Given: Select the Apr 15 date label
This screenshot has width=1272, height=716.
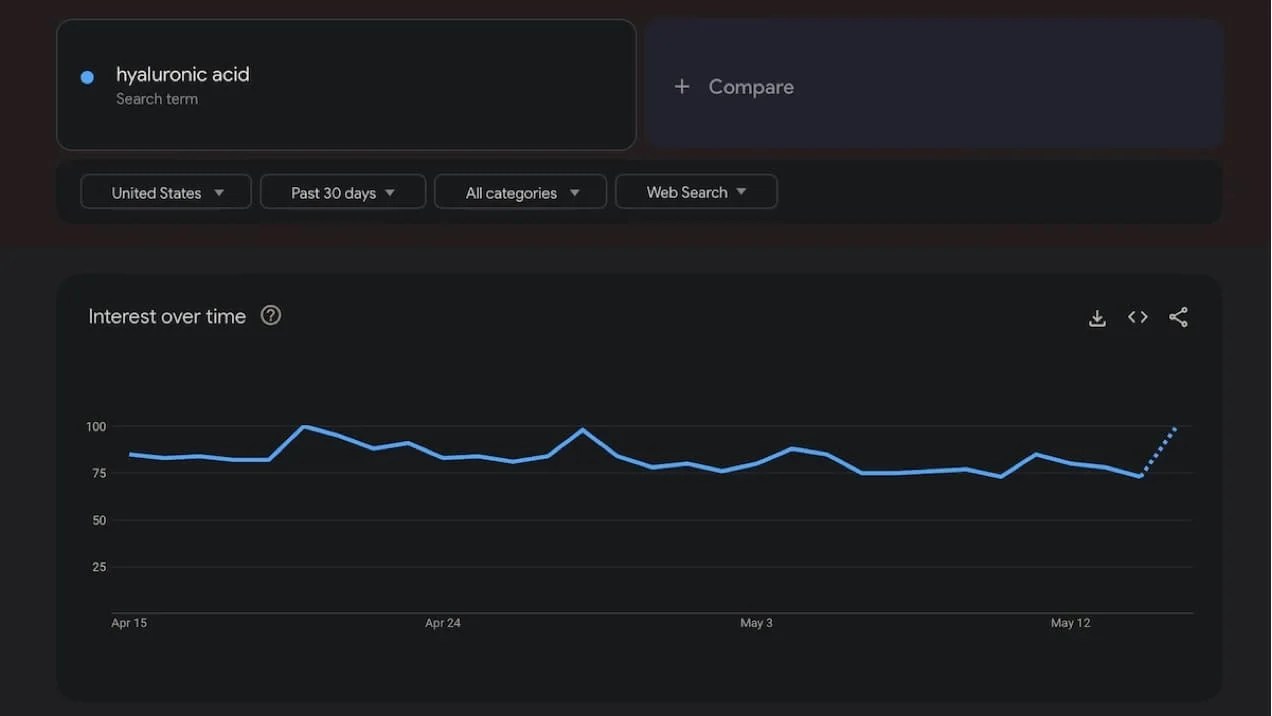Looking at the screenshot, I should (129, 623).
